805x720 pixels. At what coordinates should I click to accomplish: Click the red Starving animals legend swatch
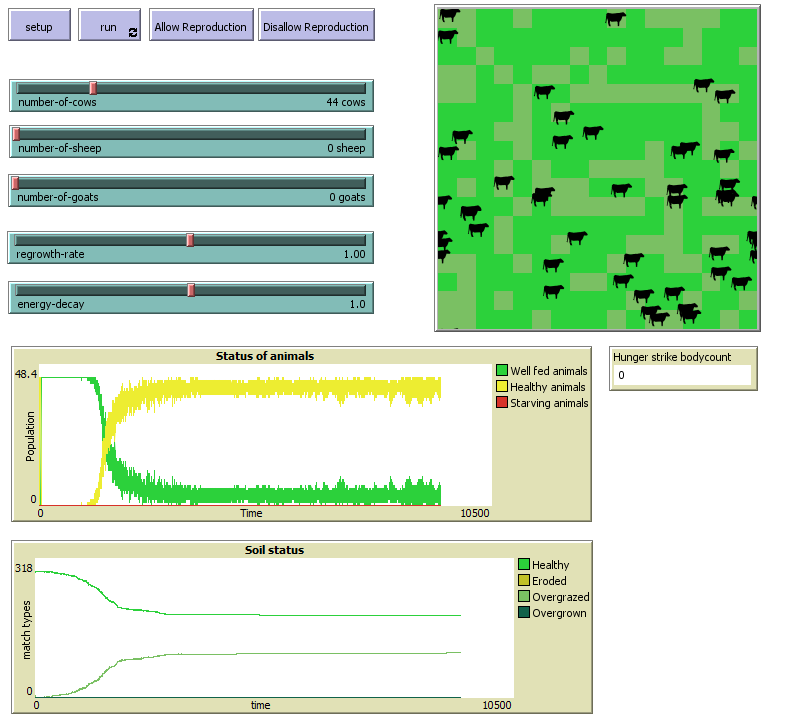(502, 403)
